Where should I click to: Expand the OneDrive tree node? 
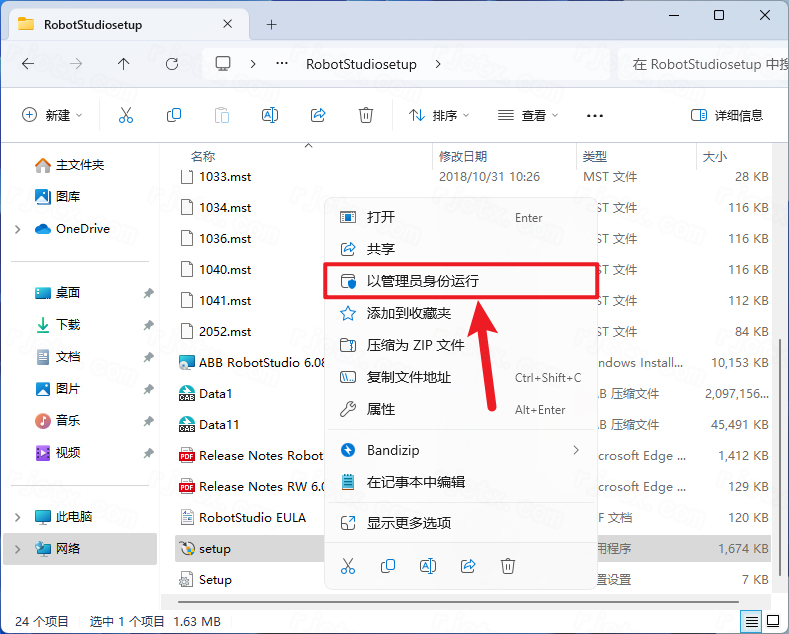[x=18, y=229]
